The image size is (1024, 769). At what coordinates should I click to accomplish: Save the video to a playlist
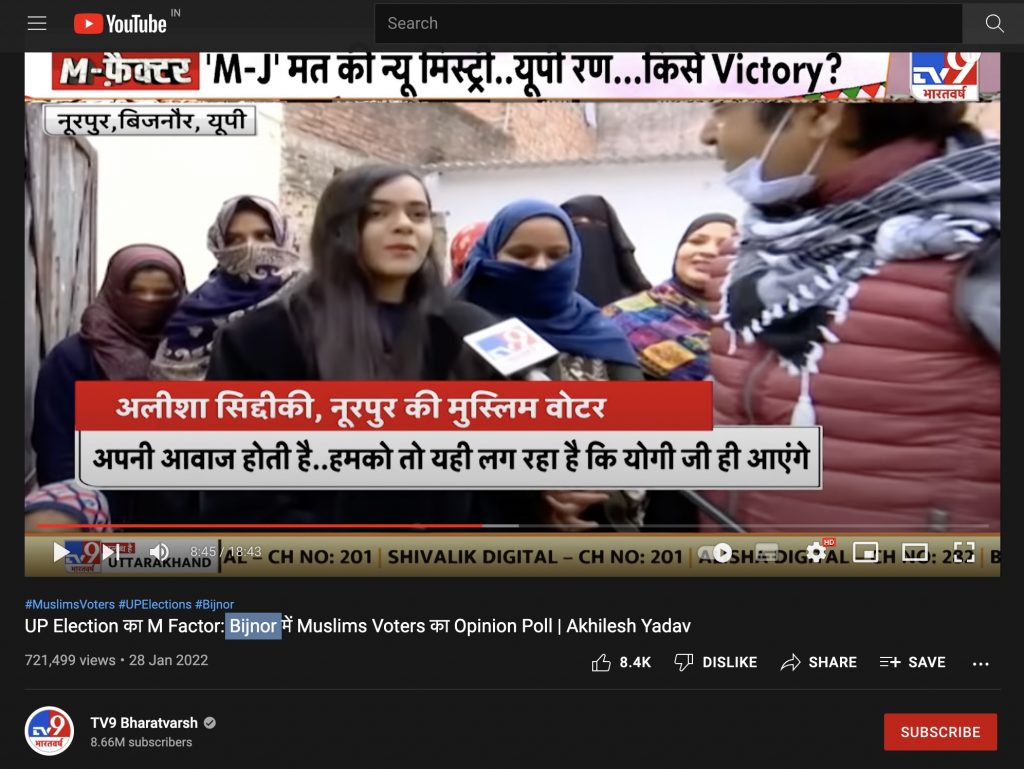pyautogui.click(x=912, y=663)
